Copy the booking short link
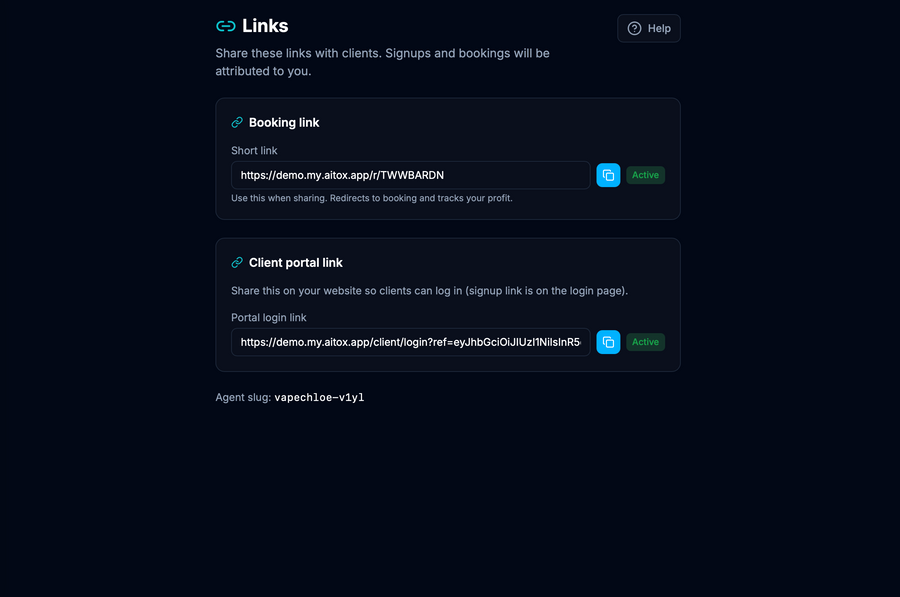 pyautogui.click(x=608, y=175)
